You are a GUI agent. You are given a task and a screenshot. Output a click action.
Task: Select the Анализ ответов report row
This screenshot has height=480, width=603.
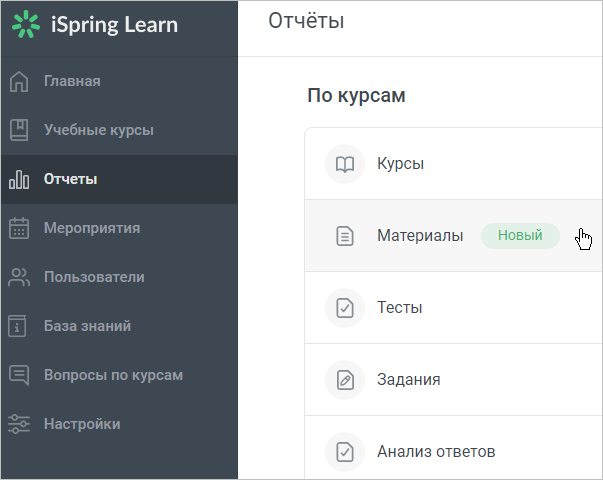coord(453,448)
